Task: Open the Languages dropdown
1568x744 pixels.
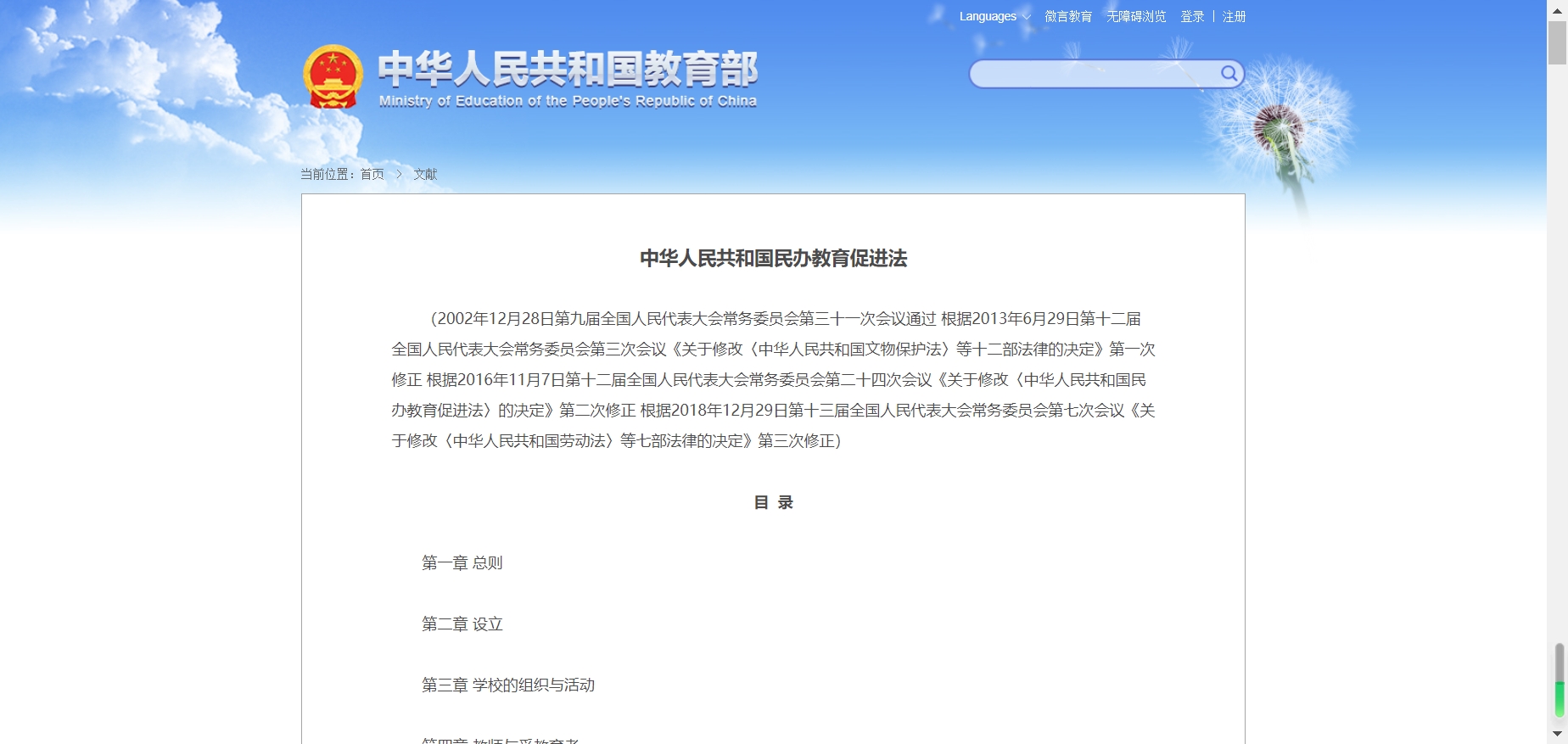Action: click(x=994, y=16)
